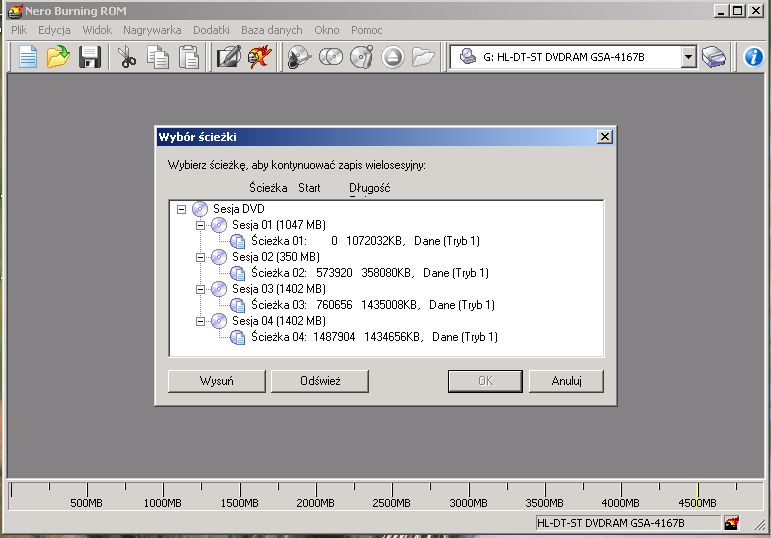Save the compilation with the floppy disk icon
This screenshot has height=538, width=771.
(x=89, y=57)
